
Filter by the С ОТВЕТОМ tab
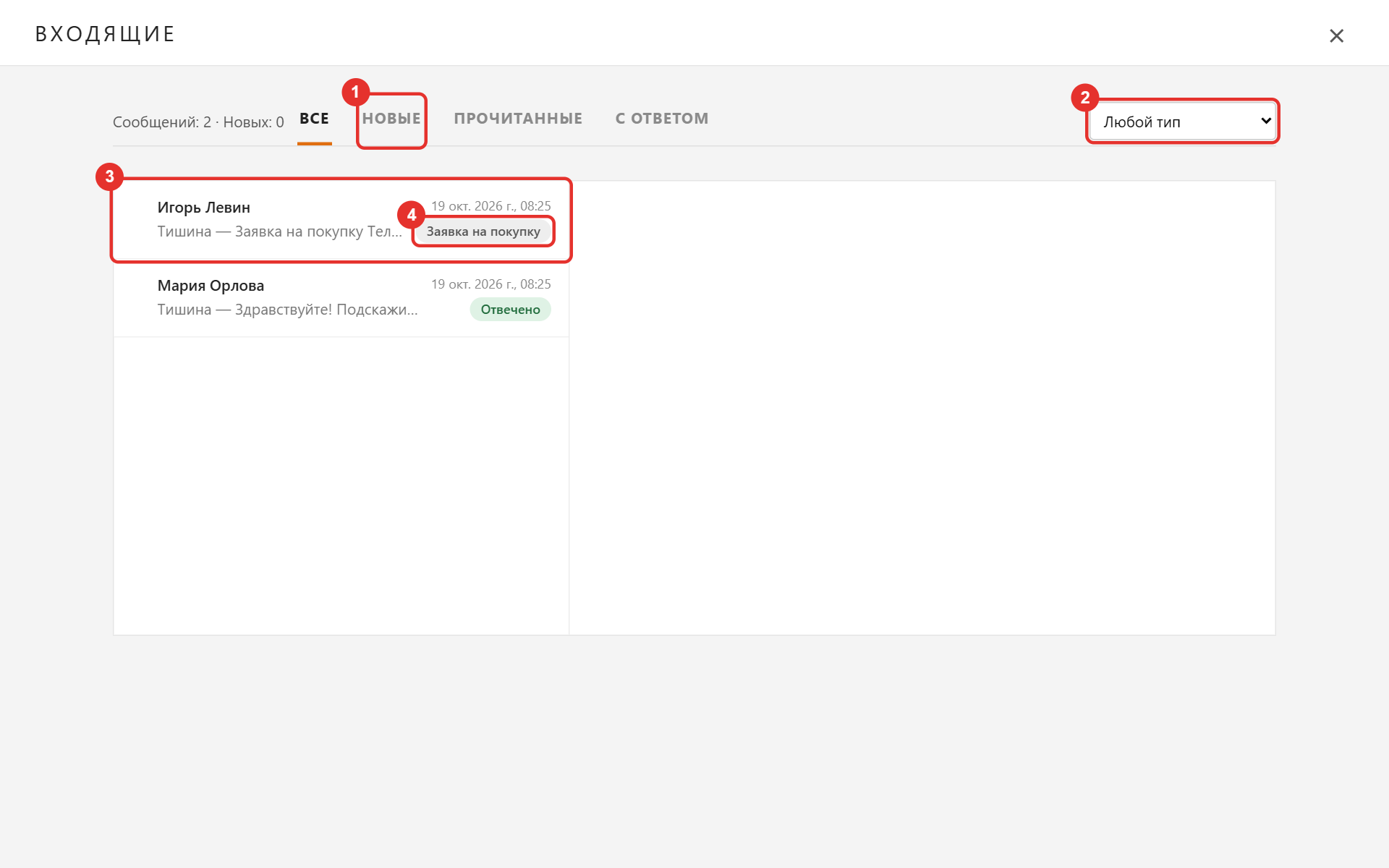662,119
